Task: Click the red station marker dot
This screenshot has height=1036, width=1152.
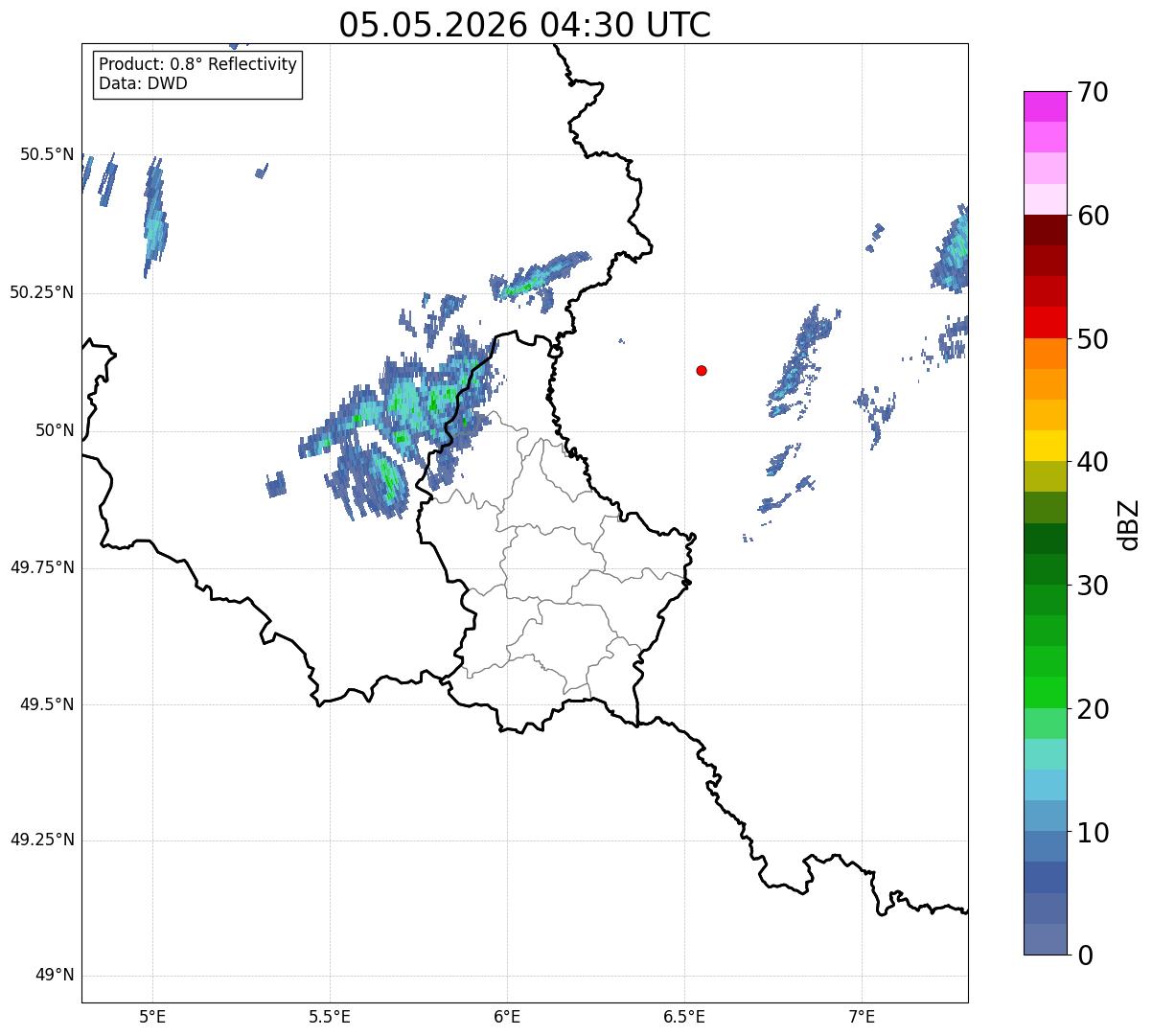Action: (x=702, y=371)
